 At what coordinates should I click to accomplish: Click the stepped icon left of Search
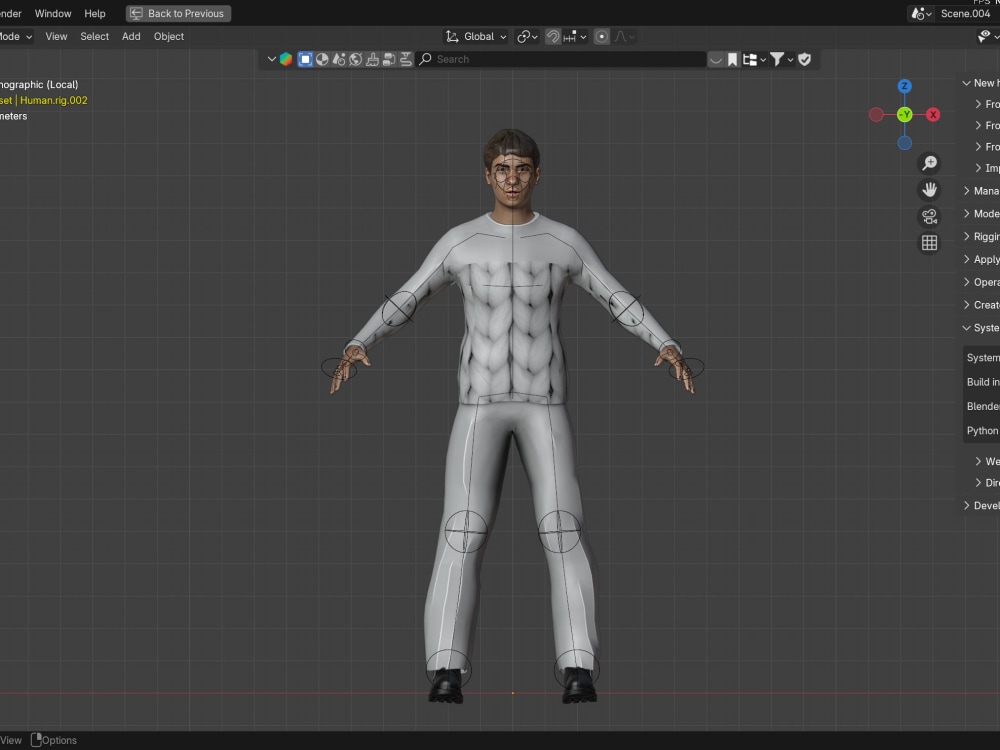[406, 59]
